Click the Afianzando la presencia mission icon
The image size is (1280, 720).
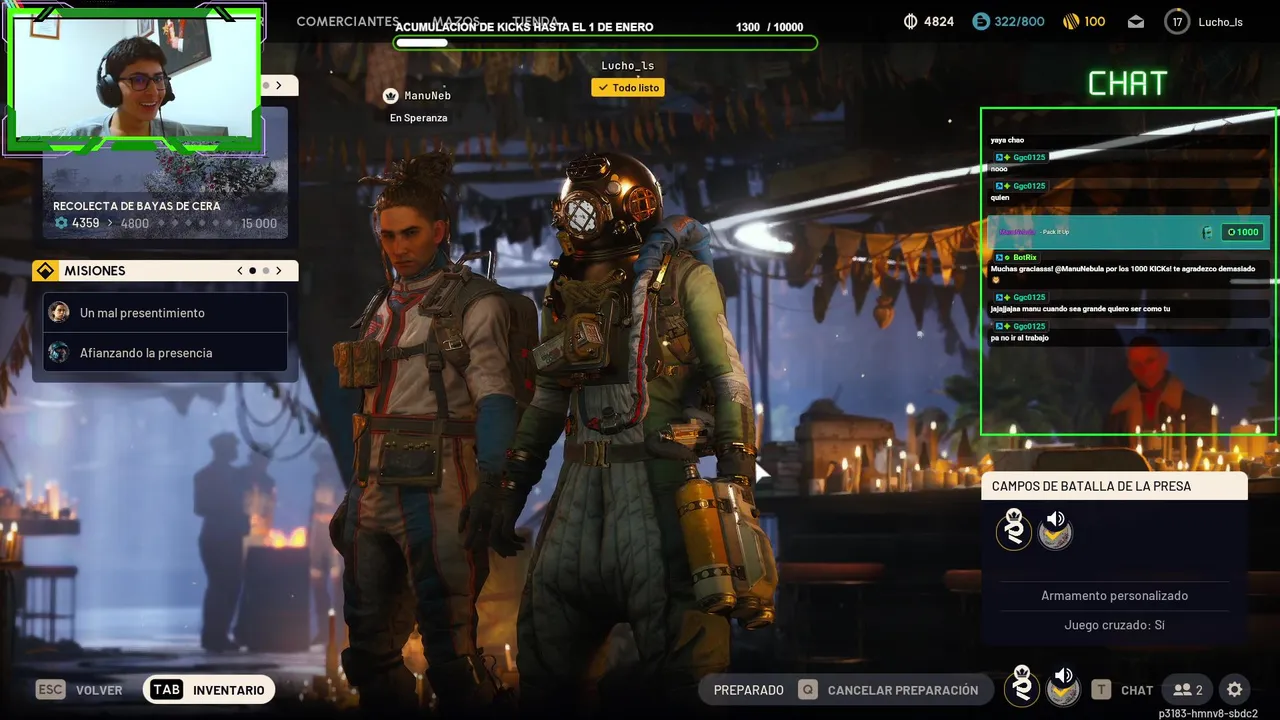[59, 352]
